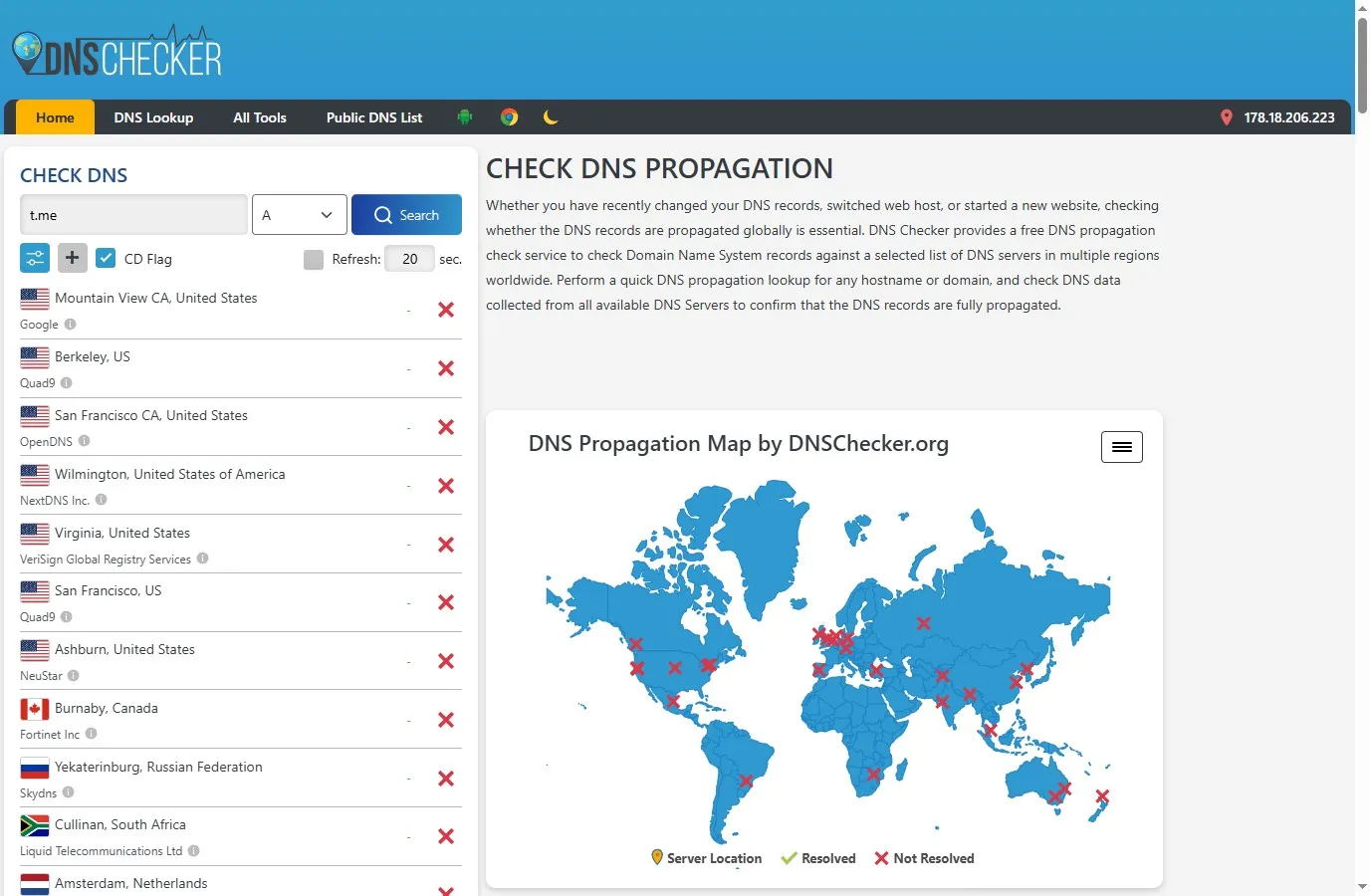The width and height of the screenshot is (1370, 896).
Task: Enable the Refresh checkbox
Action: (314, 259)
